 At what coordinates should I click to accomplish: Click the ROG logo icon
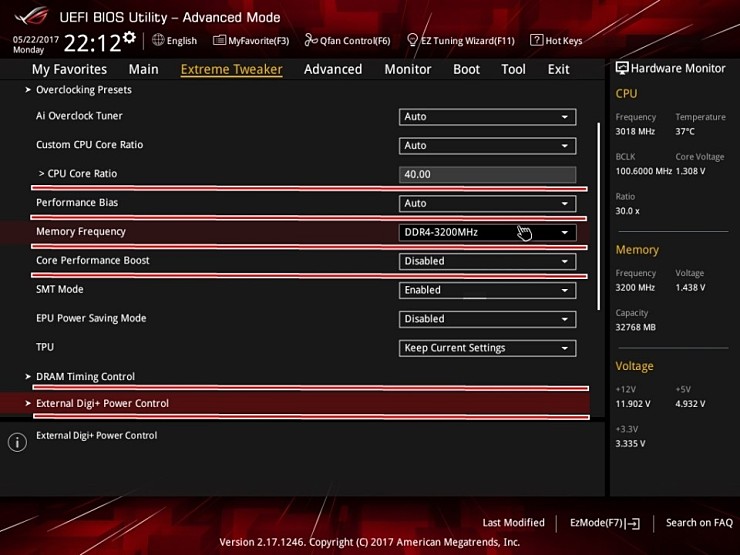[x=31, y=16]
